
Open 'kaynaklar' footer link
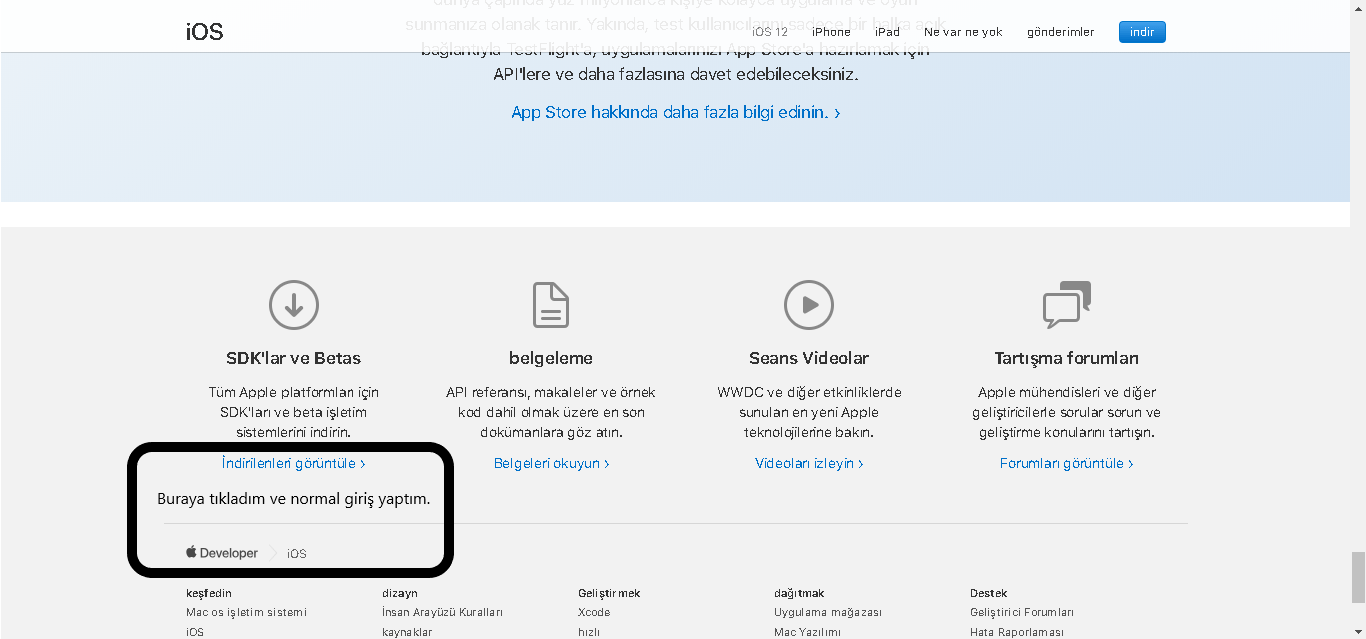coord(407,632)
